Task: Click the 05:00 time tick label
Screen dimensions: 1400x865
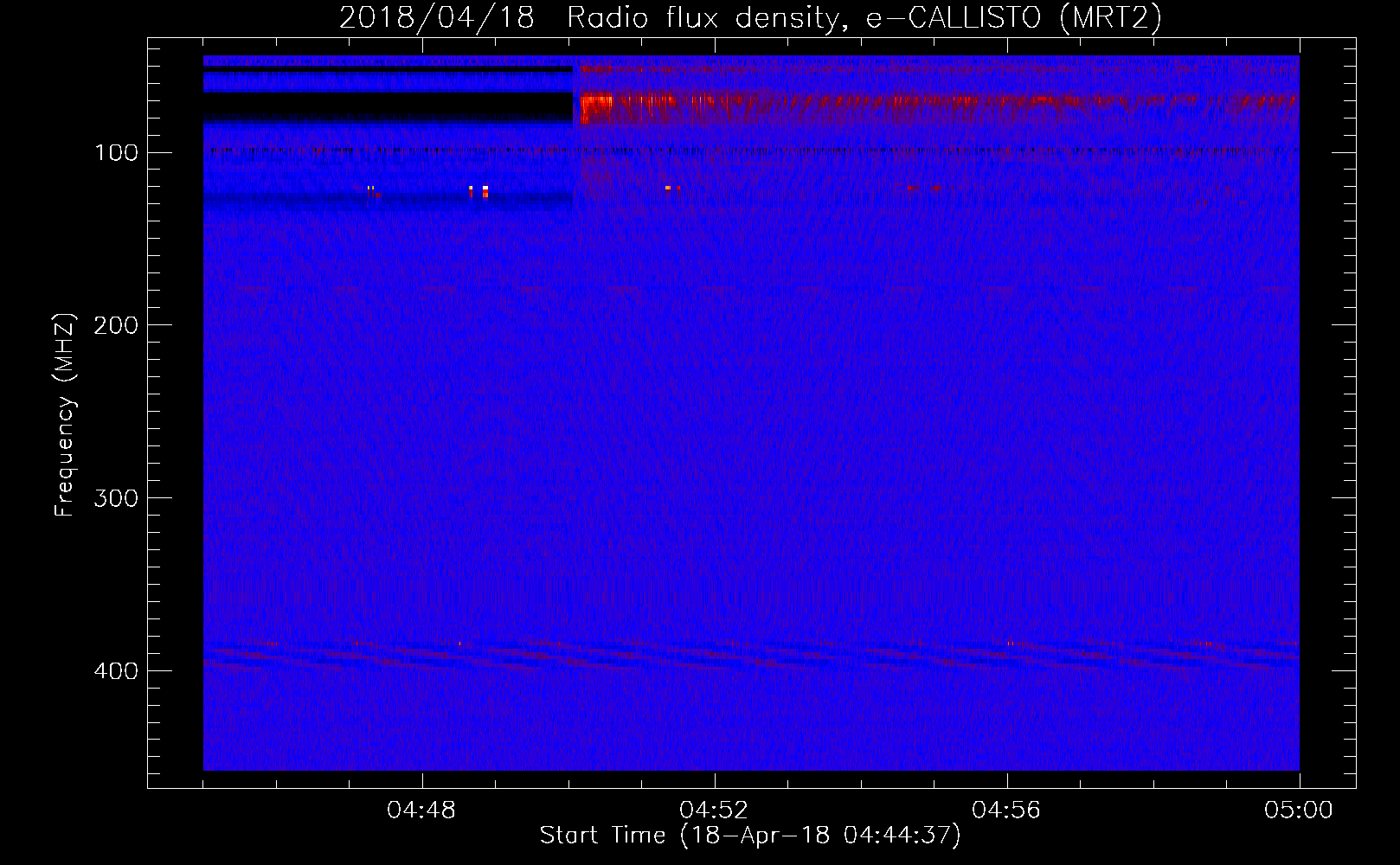Action: click(x=1299, y=811)
